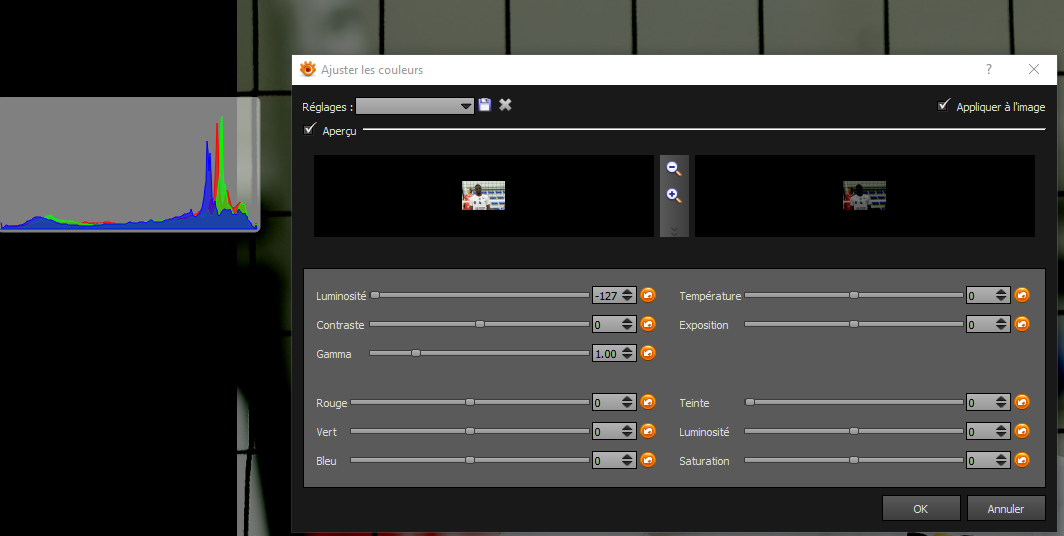Image resolution: width=1064 pixels, height=536 pixels.
Task: Click the HSL Luminosité slider handle below Teinte
Action: [854, 431]
